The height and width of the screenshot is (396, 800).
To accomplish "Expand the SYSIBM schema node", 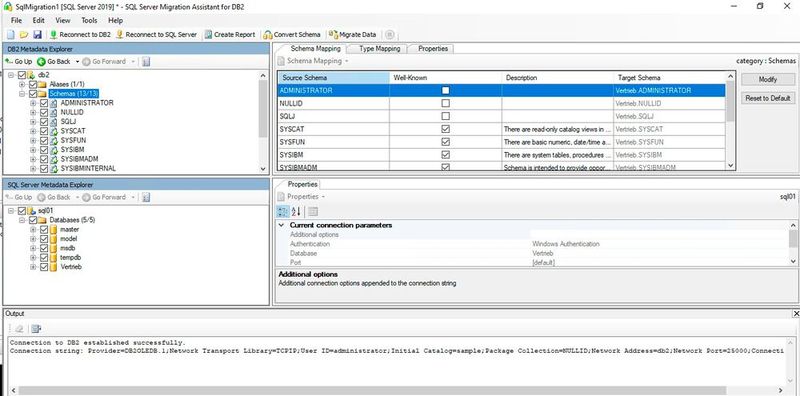I will point(33,150).
